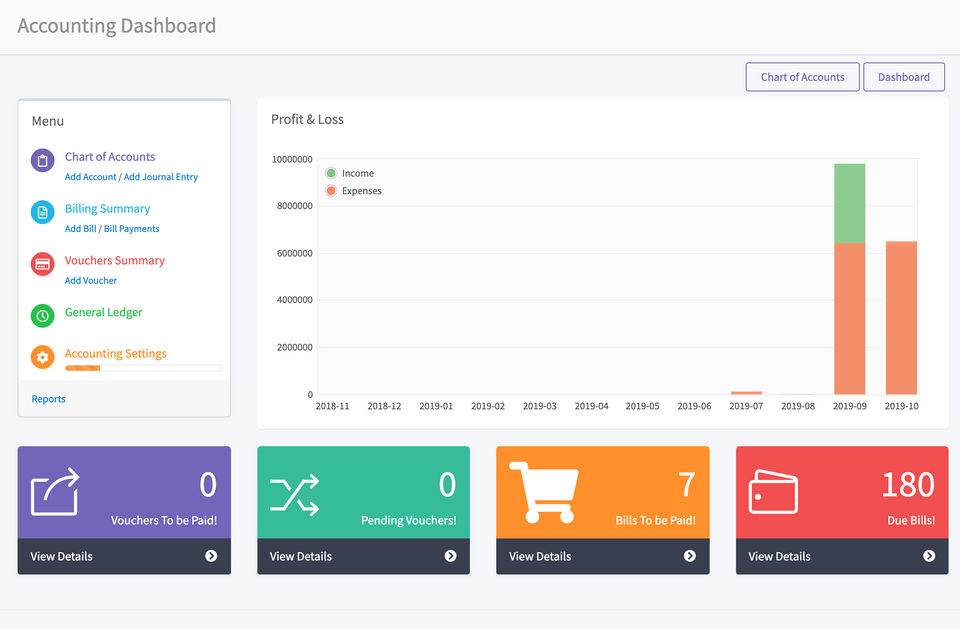Click the purple Chart of Accounts clipboard icon

(42, 160)
